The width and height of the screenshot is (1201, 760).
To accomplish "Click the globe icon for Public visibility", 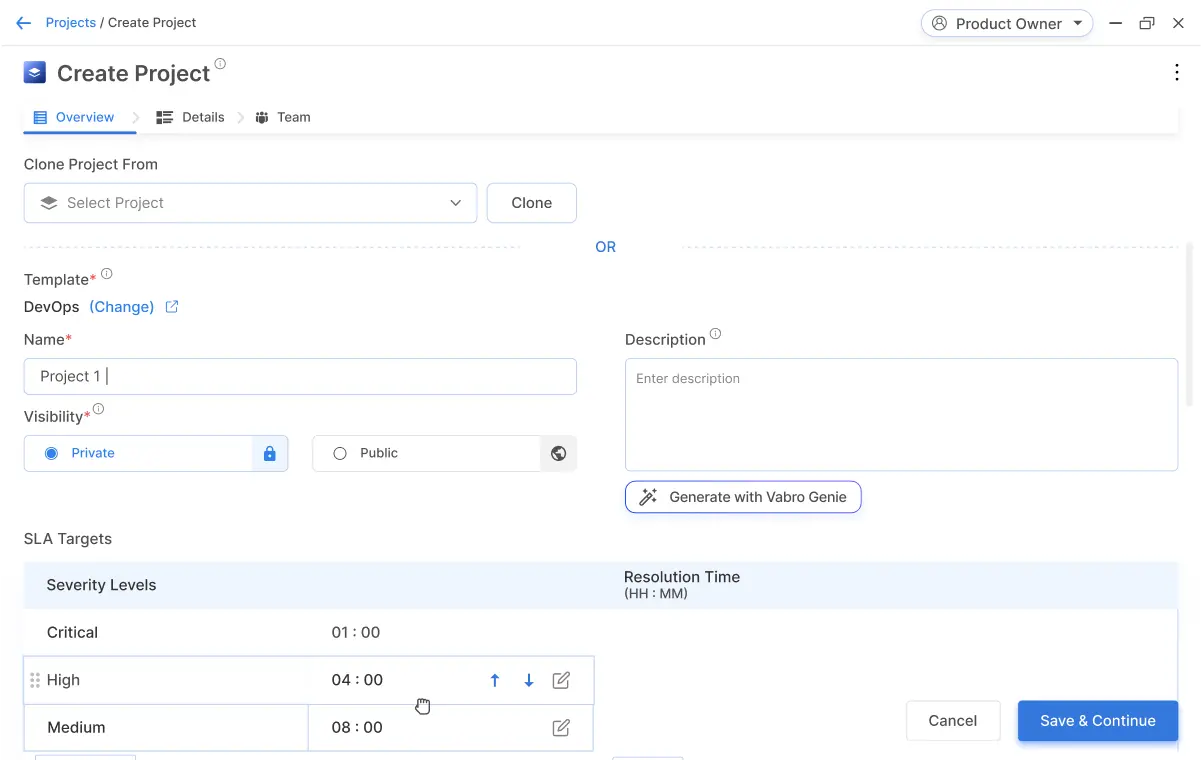I will 559,454.
